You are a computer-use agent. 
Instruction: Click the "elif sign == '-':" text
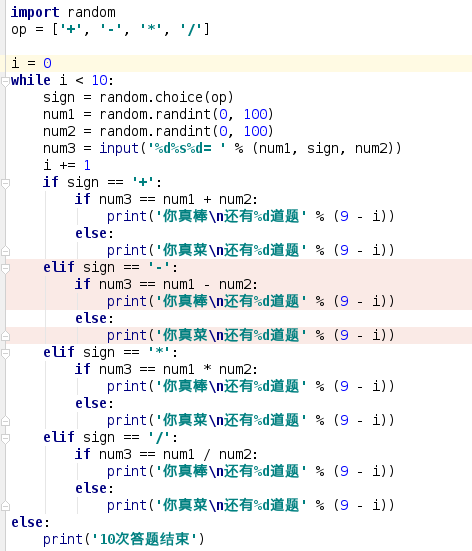(110, 267)
